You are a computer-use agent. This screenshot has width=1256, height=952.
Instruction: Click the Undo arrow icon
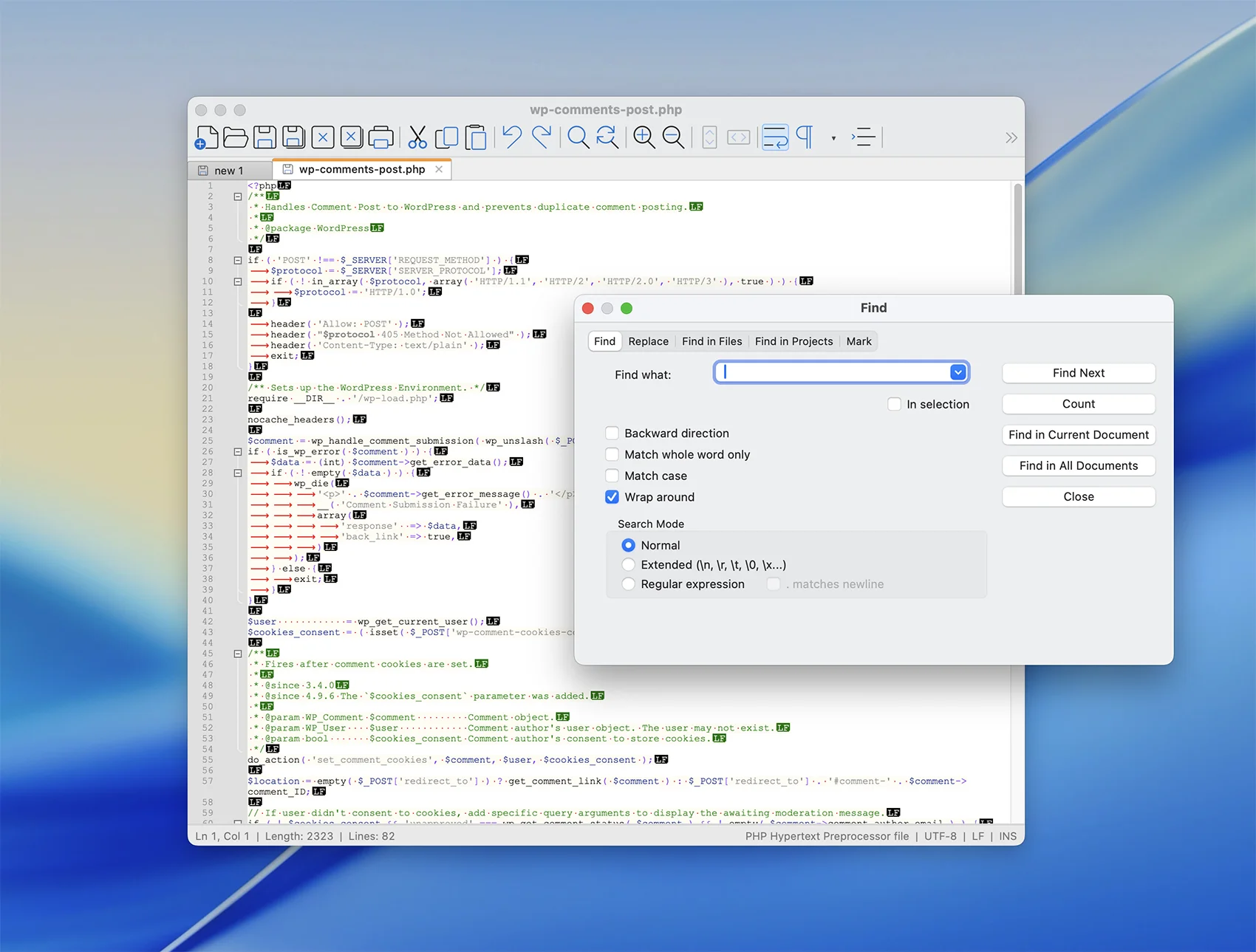[x=512, y=137]
